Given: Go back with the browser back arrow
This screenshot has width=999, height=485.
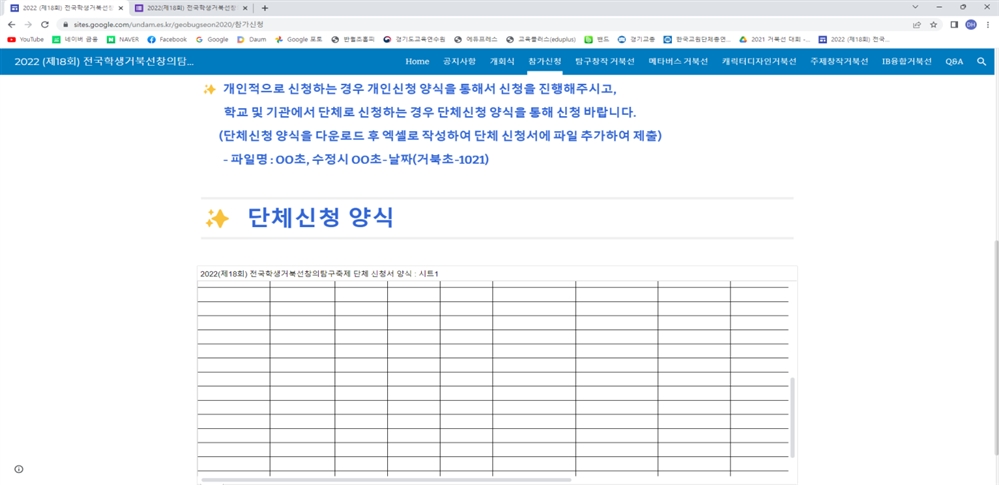Looking at the screenshot, I should tap(11, 24).
